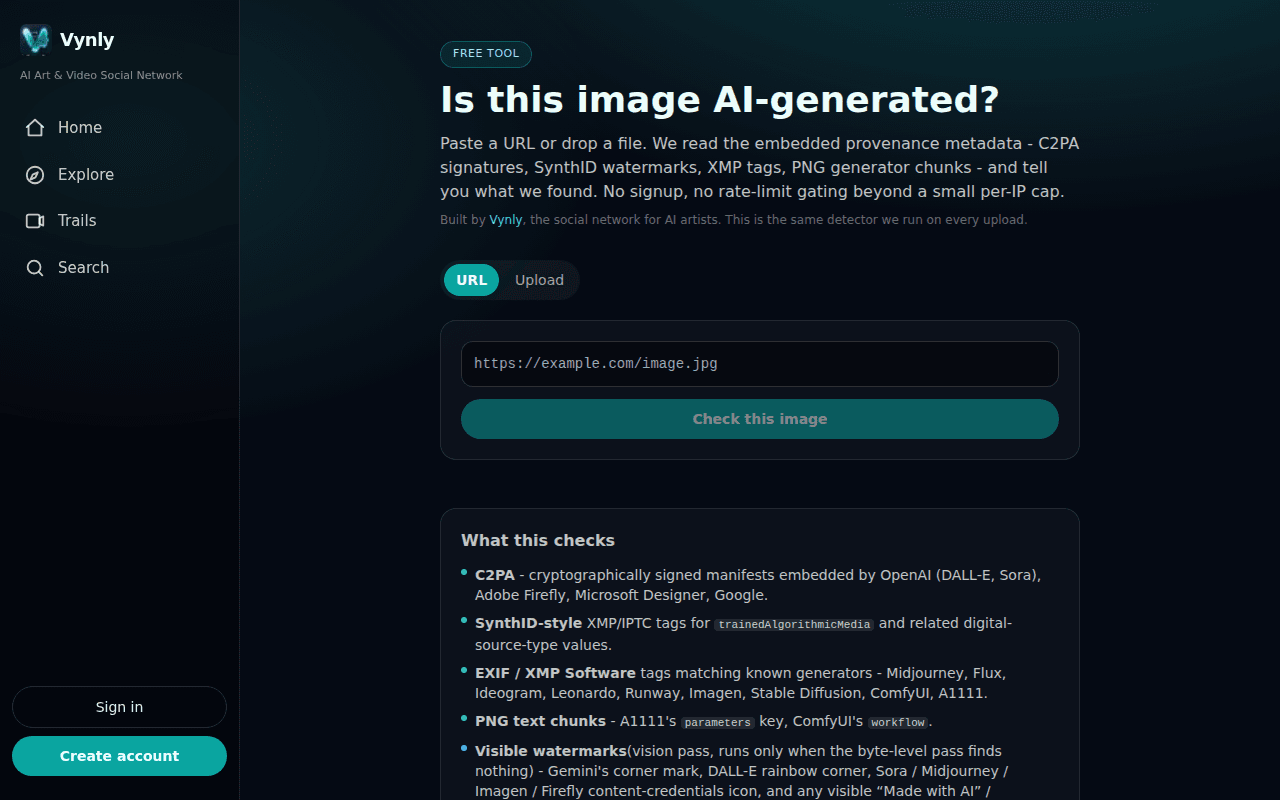Click the FREE TOOL badge

(x=486, y=54)
